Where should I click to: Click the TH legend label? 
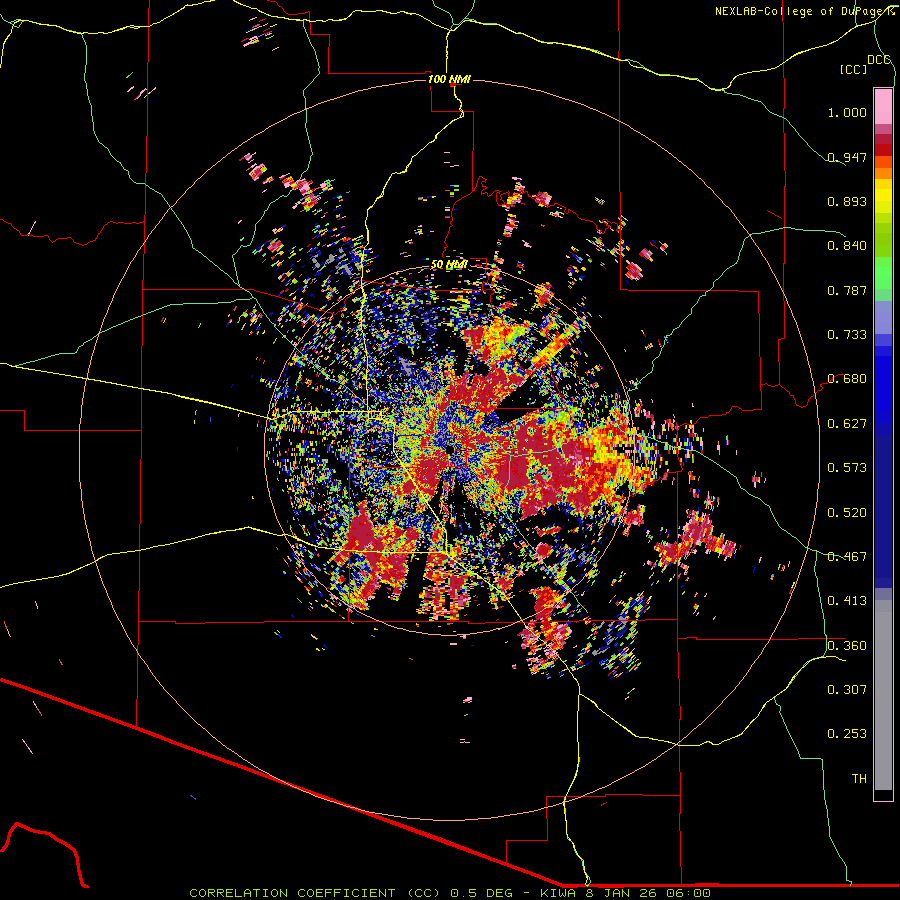[859, 779]
